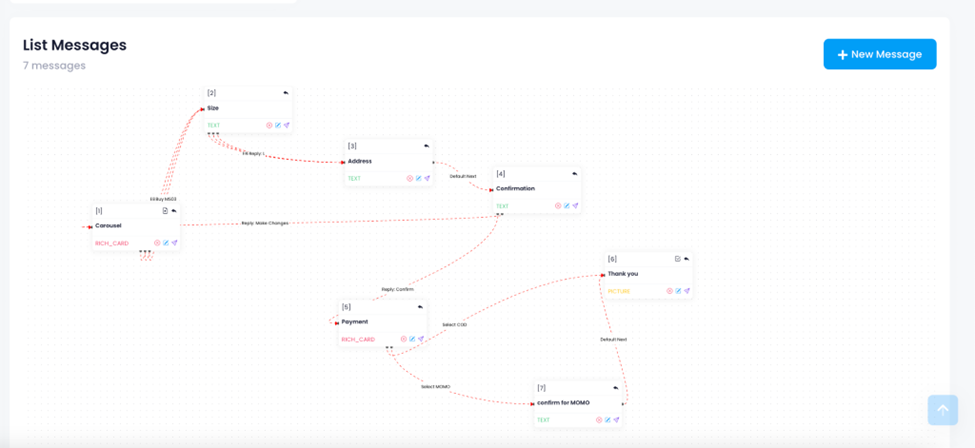The width and height of the screenshot is (975, 448).
Task: Click the 'Select COD' connection label
Action: 454,325
